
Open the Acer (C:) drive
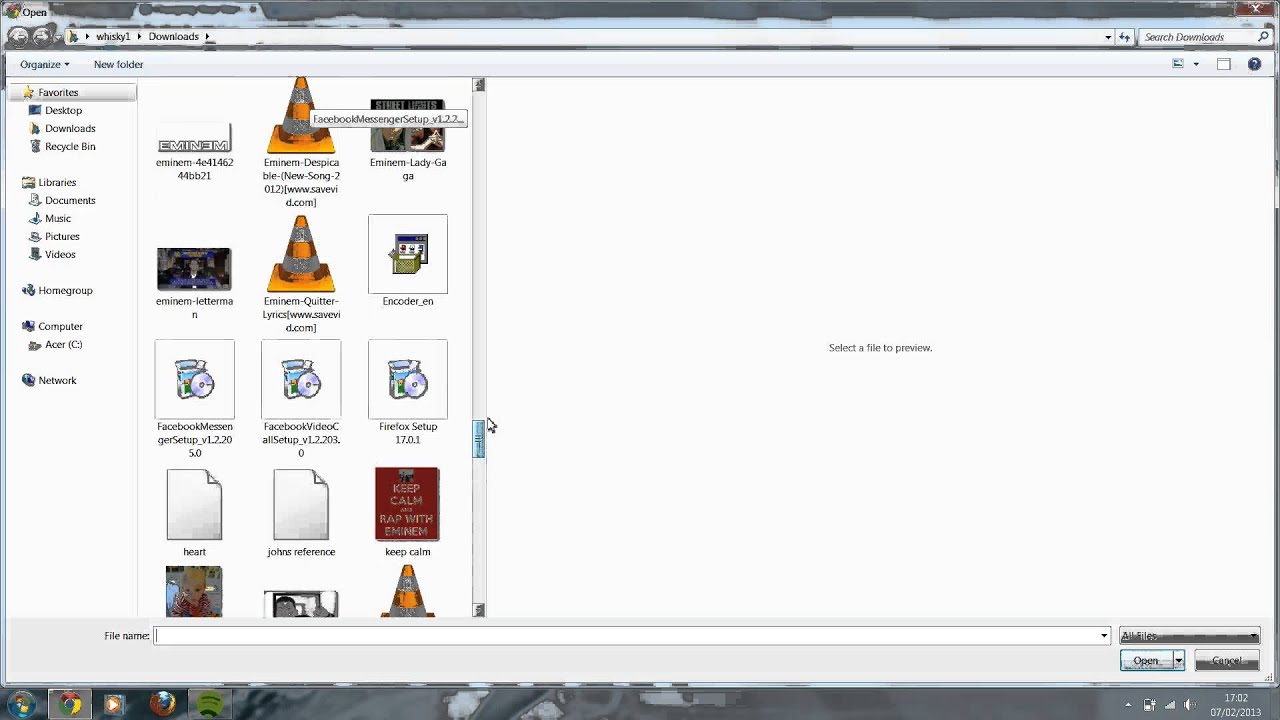[x=63, y=344]
